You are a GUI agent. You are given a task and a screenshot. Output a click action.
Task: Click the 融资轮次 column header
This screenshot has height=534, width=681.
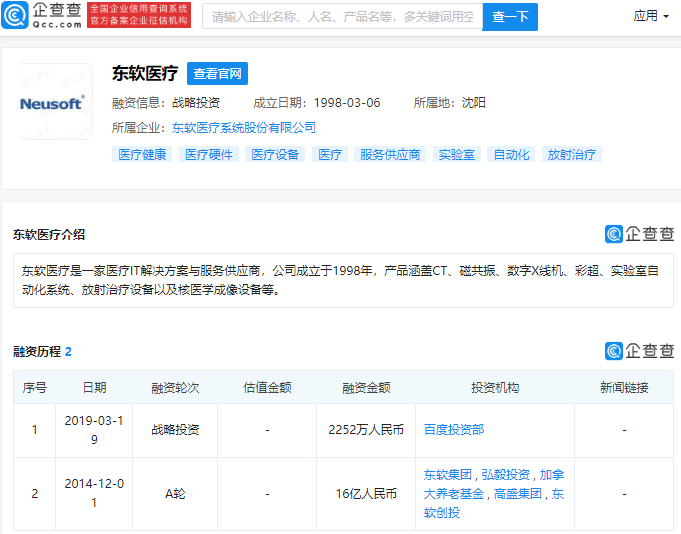[x=175, y=387]
